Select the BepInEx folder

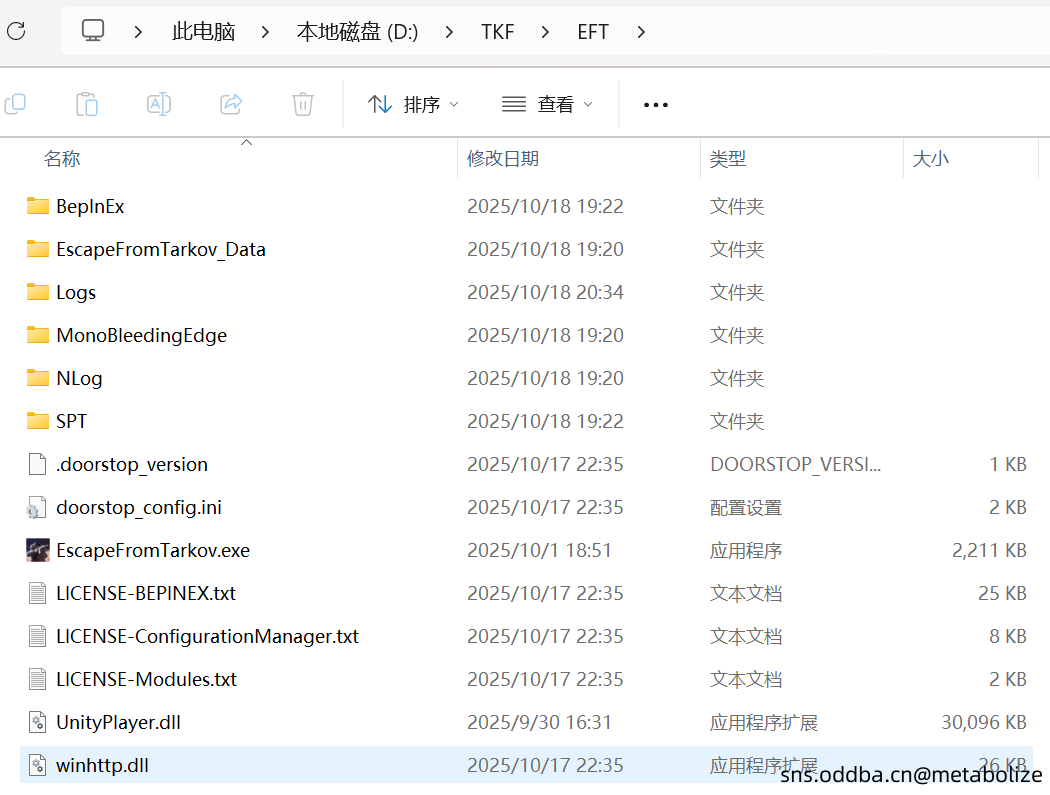pyautogui.click(x=90, y=206)
